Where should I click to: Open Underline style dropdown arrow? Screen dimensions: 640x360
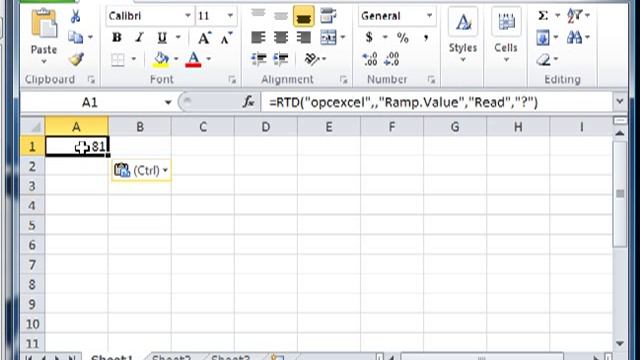click(x=178, y=37)
